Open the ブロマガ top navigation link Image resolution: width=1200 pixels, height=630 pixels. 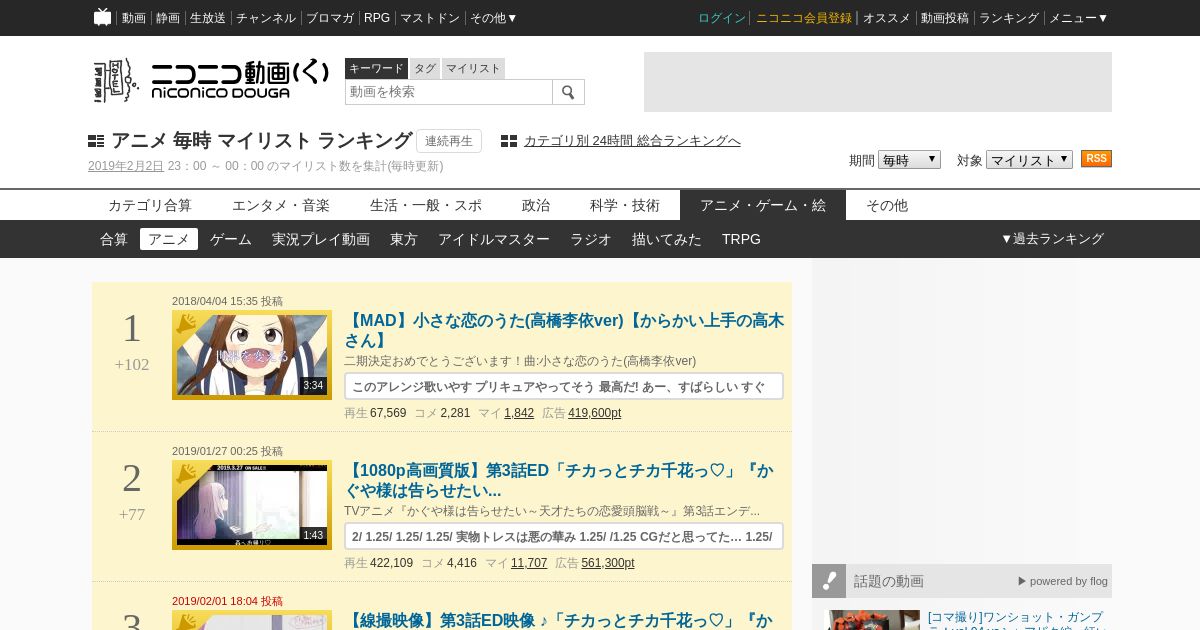330,18
